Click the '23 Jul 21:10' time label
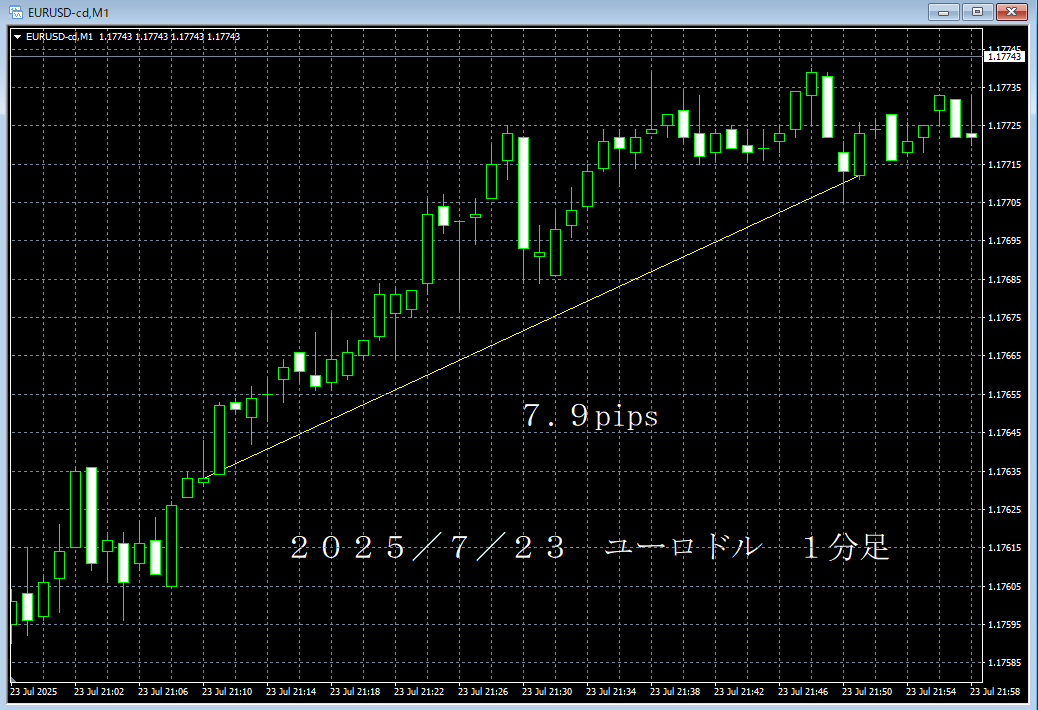The height and width of the screenshot is (710, 1038). 227,691
